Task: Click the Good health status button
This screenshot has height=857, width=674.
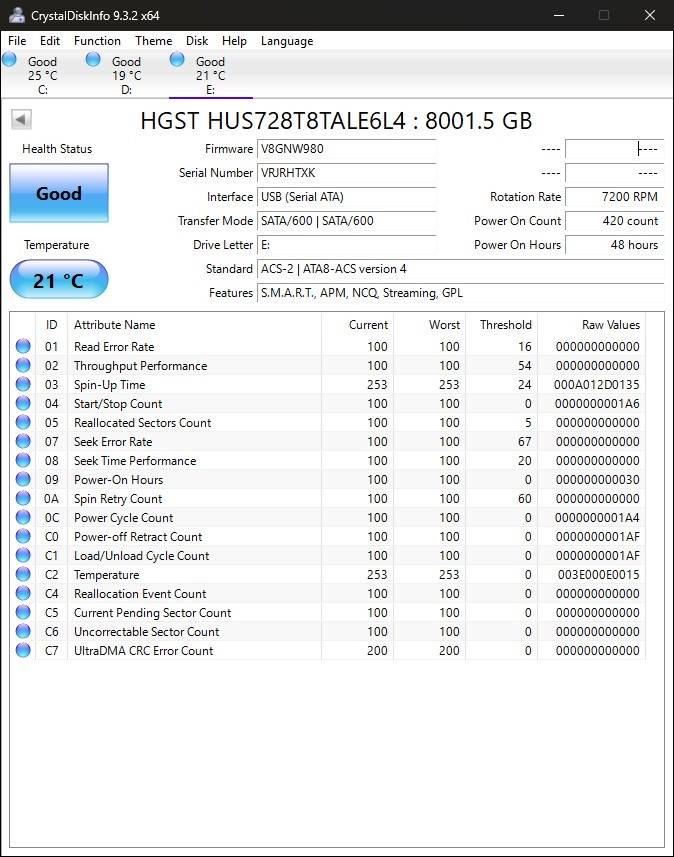Action: pyautogui.click(x=59, y=193)
